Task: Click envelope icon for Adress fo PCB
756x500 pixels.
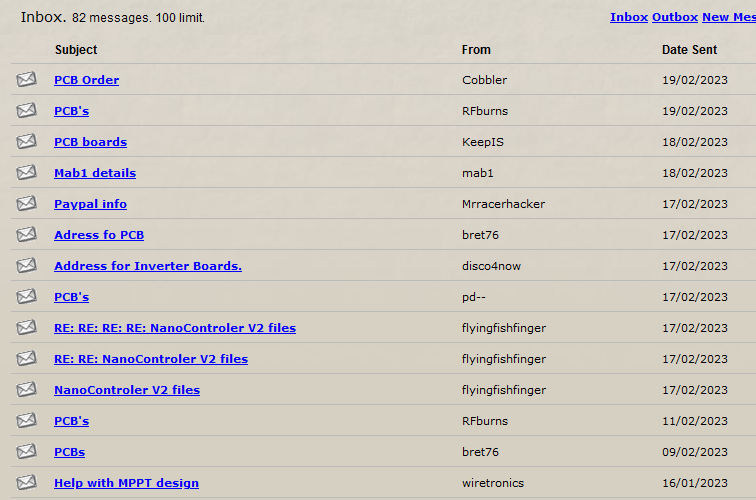Action: 26,235
